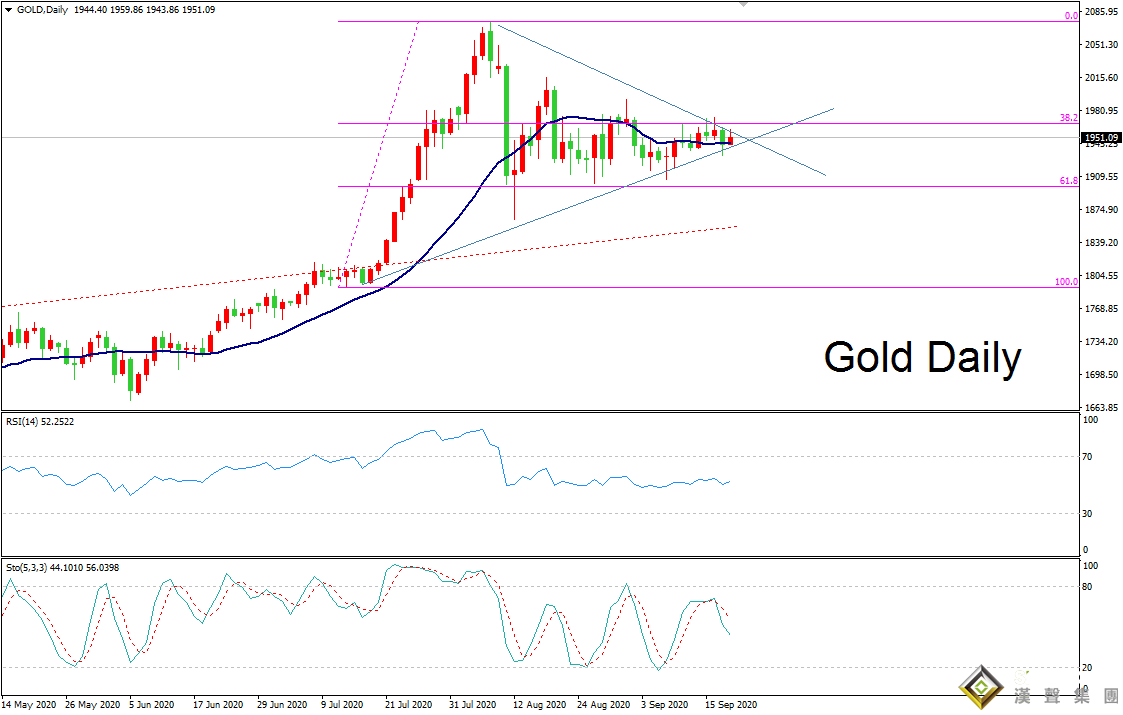
Task: Select the Fibonacci 38.2 level label
Action: click(1068, 118)
